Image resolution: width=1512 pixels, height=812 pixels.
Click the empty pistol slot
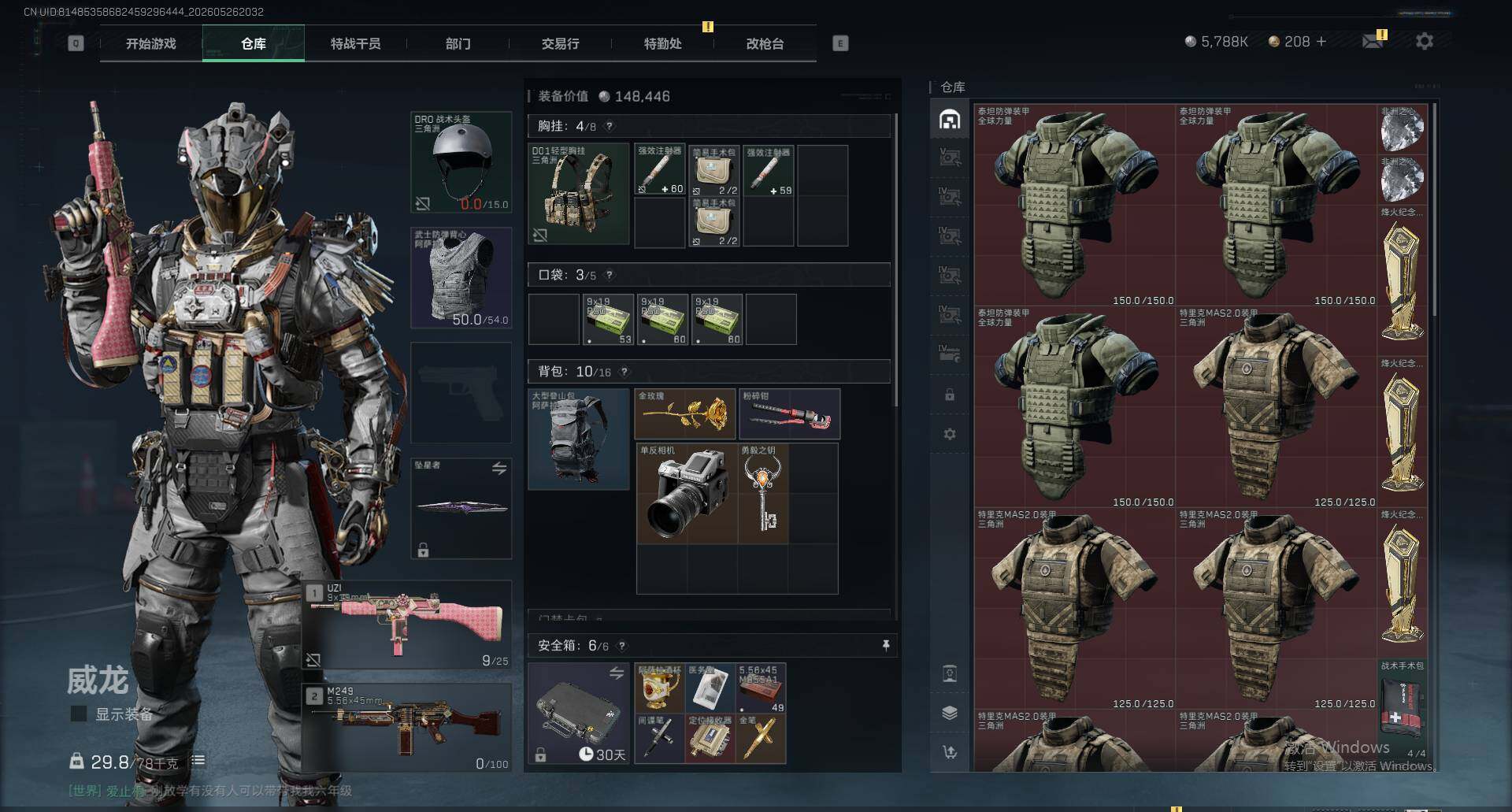[461, 392]
